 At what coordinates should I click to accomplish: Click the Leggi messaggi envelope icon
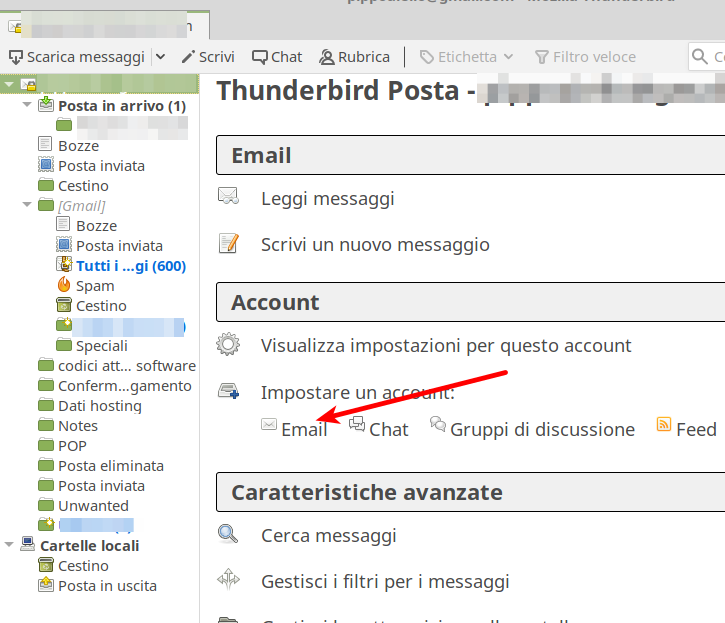[228, 196]
